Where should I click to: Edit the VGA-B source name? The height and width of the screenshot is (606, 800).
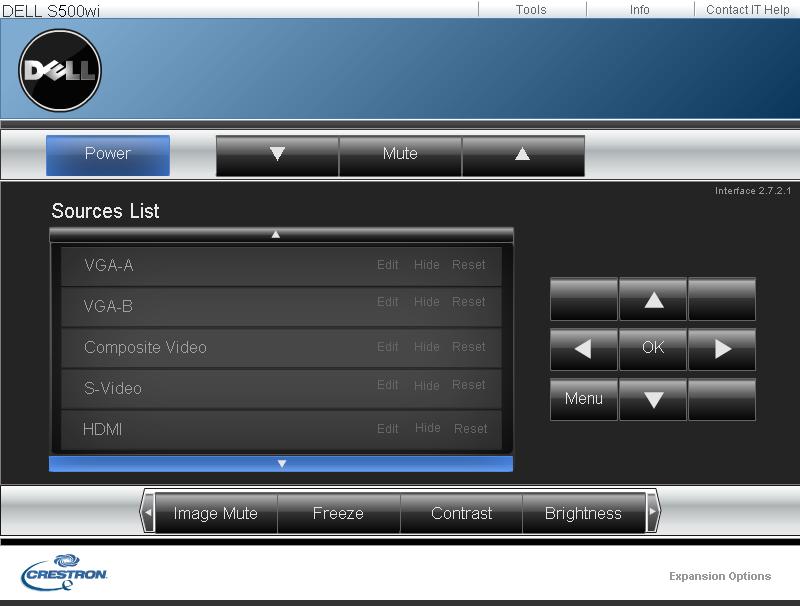(x=388, y=302)
